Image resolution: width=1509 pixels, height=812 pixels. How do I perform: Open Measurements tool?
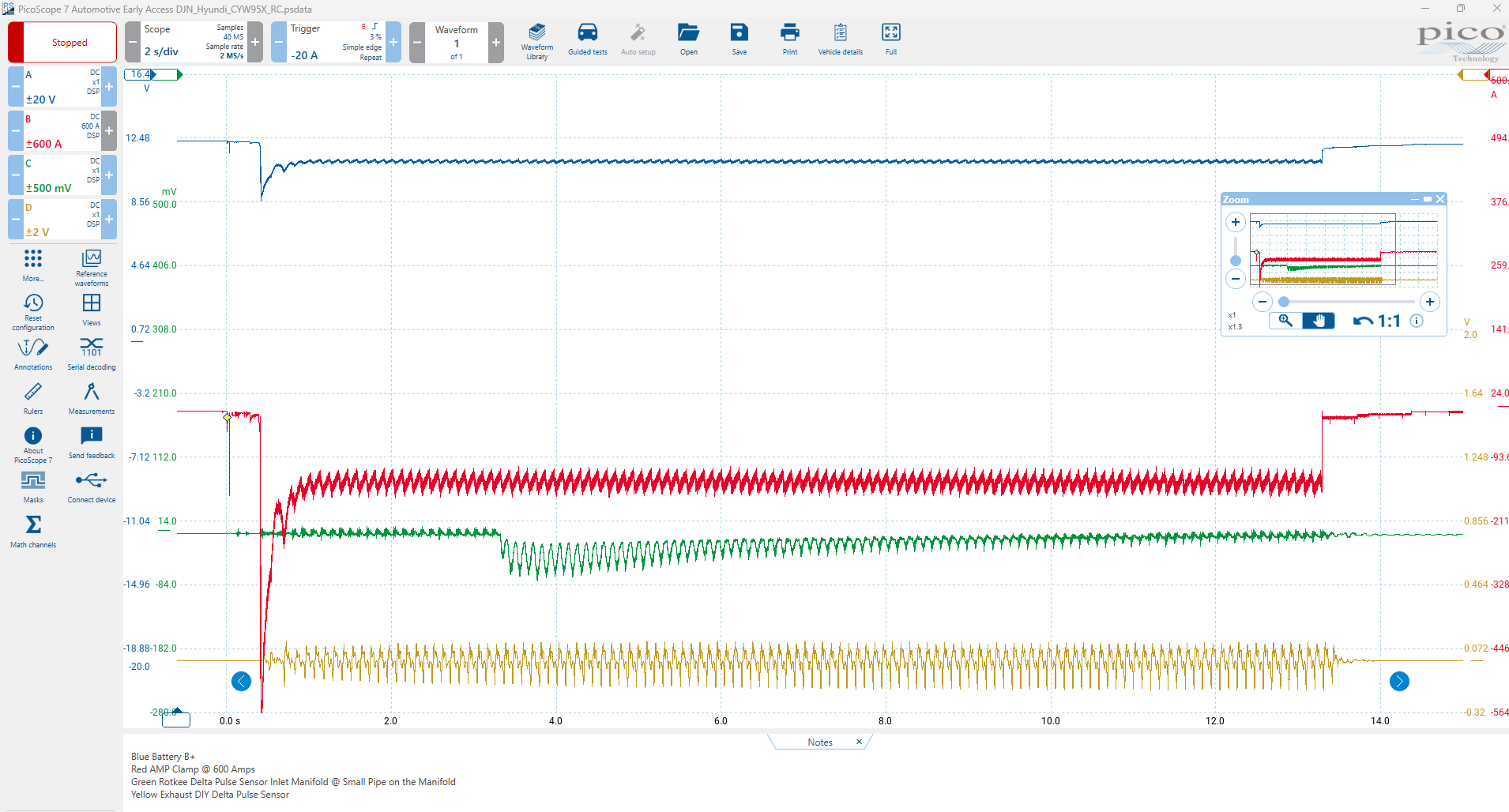pos(92,398)
